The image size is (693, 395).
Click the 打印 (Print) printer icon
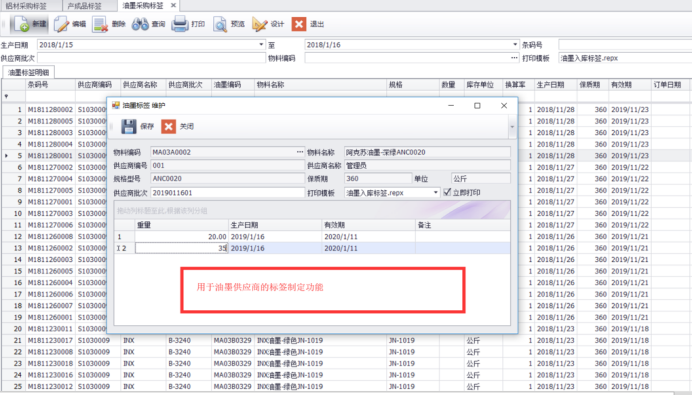180,24
